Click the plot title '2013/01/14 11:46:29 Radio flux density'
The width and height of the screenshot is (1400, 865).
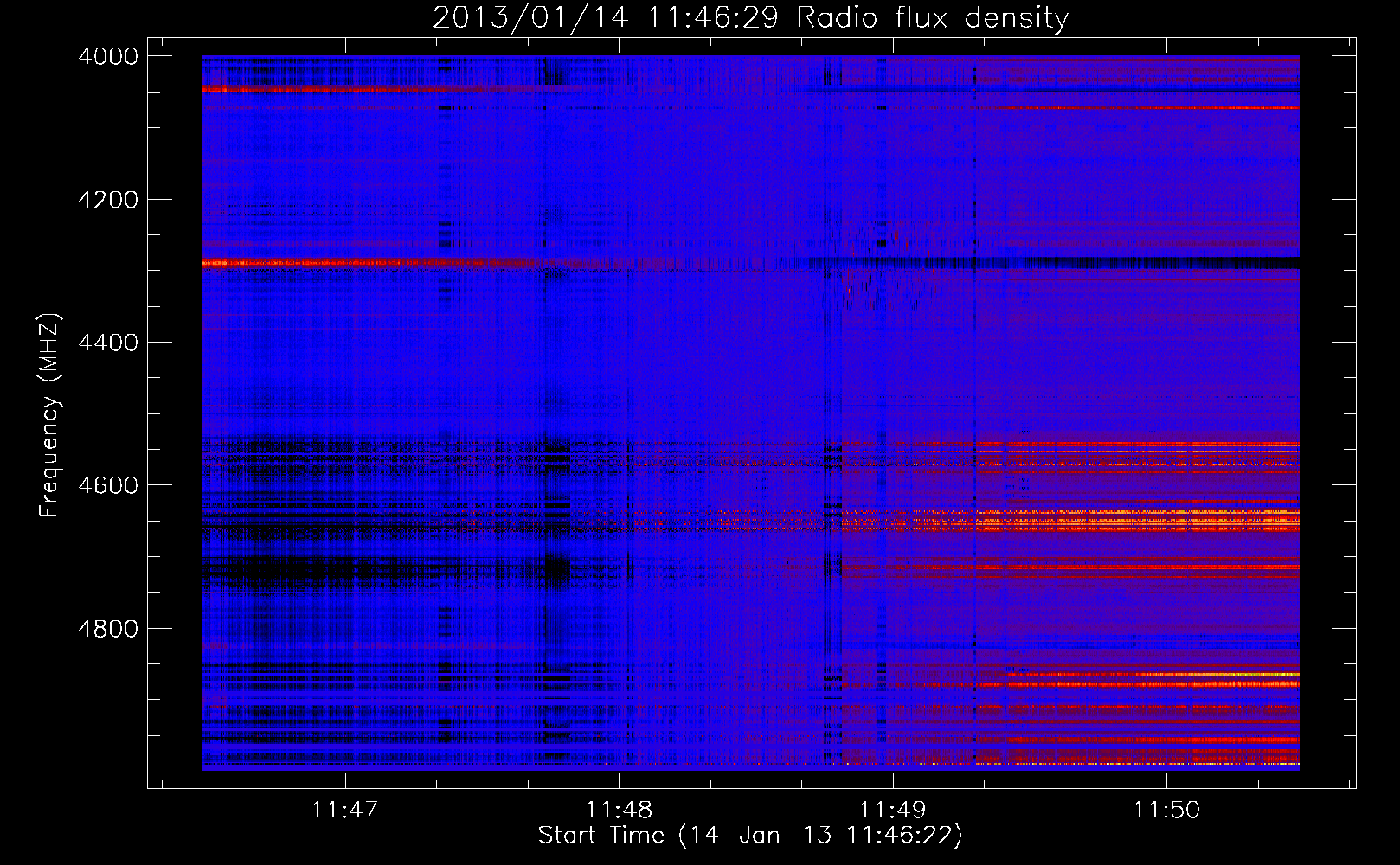tap(750, 18)
